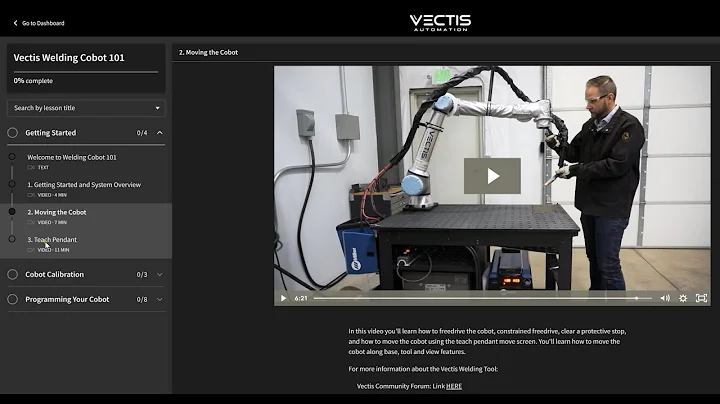Seek along the video progress bar
The height and width of the screenshot is (404, 720).
point(483,298)
